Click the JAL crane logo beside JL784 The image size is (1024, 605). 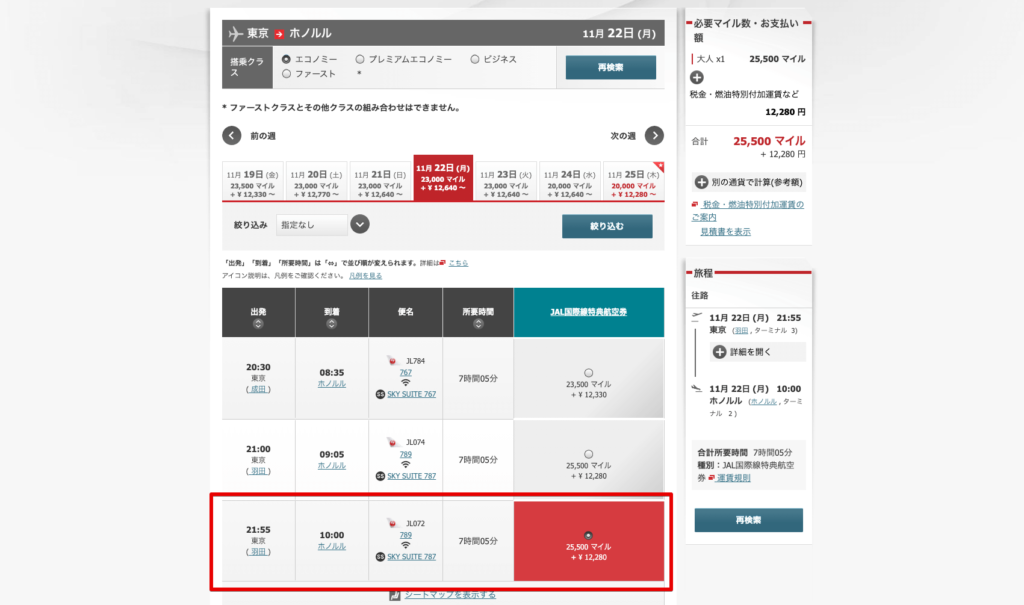(392, 361)
